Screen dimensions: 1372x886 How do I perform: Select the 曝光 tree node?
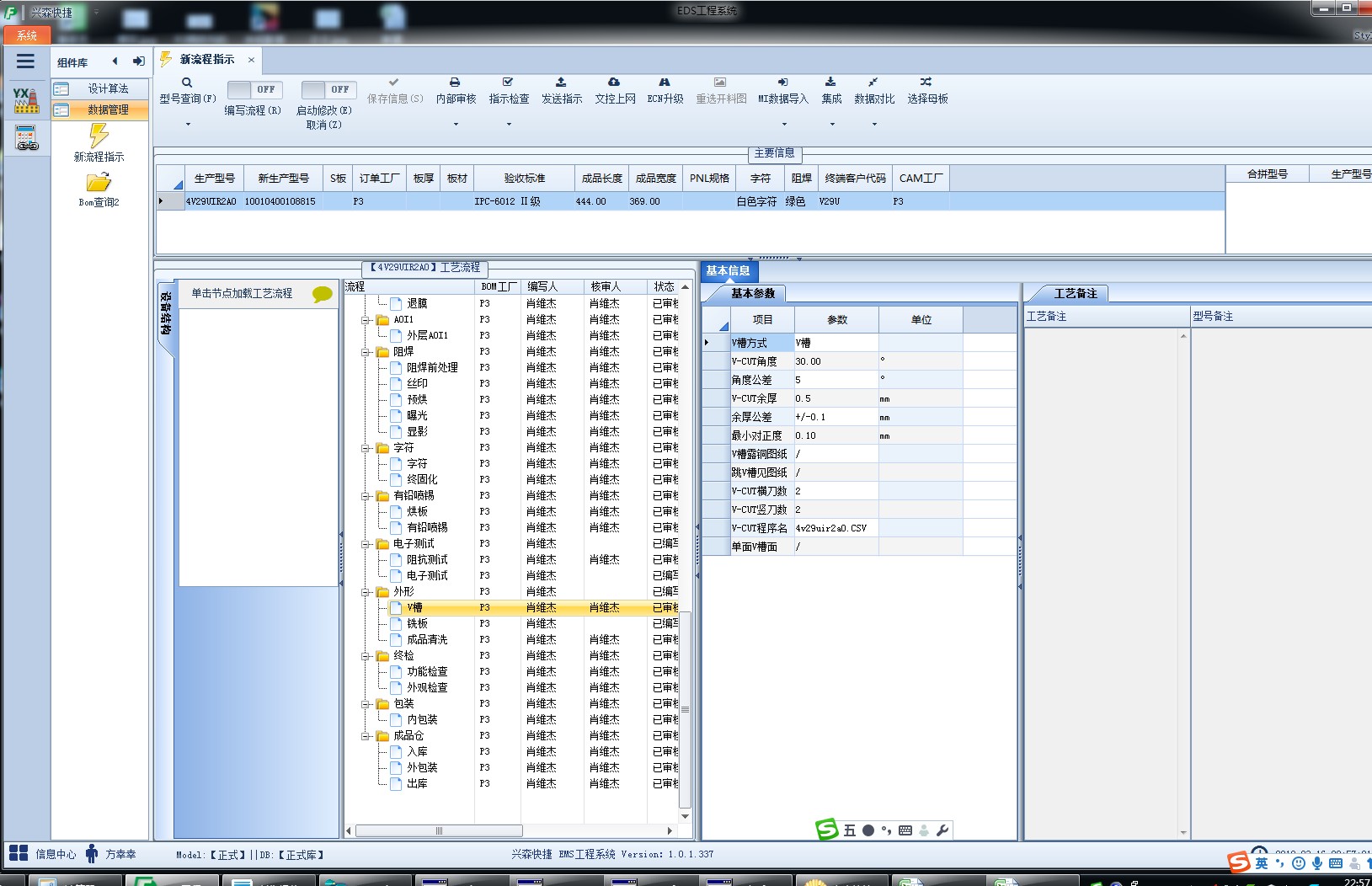(x=417, y=416)
